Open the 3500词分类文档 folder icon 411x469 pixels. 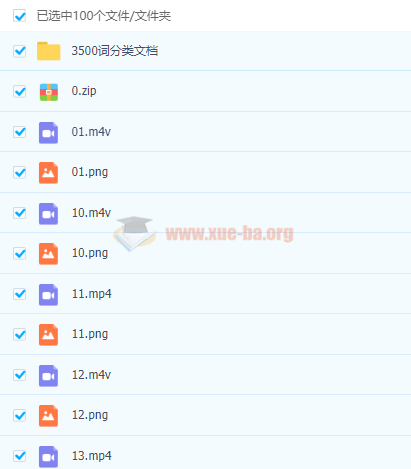[49, 51]
